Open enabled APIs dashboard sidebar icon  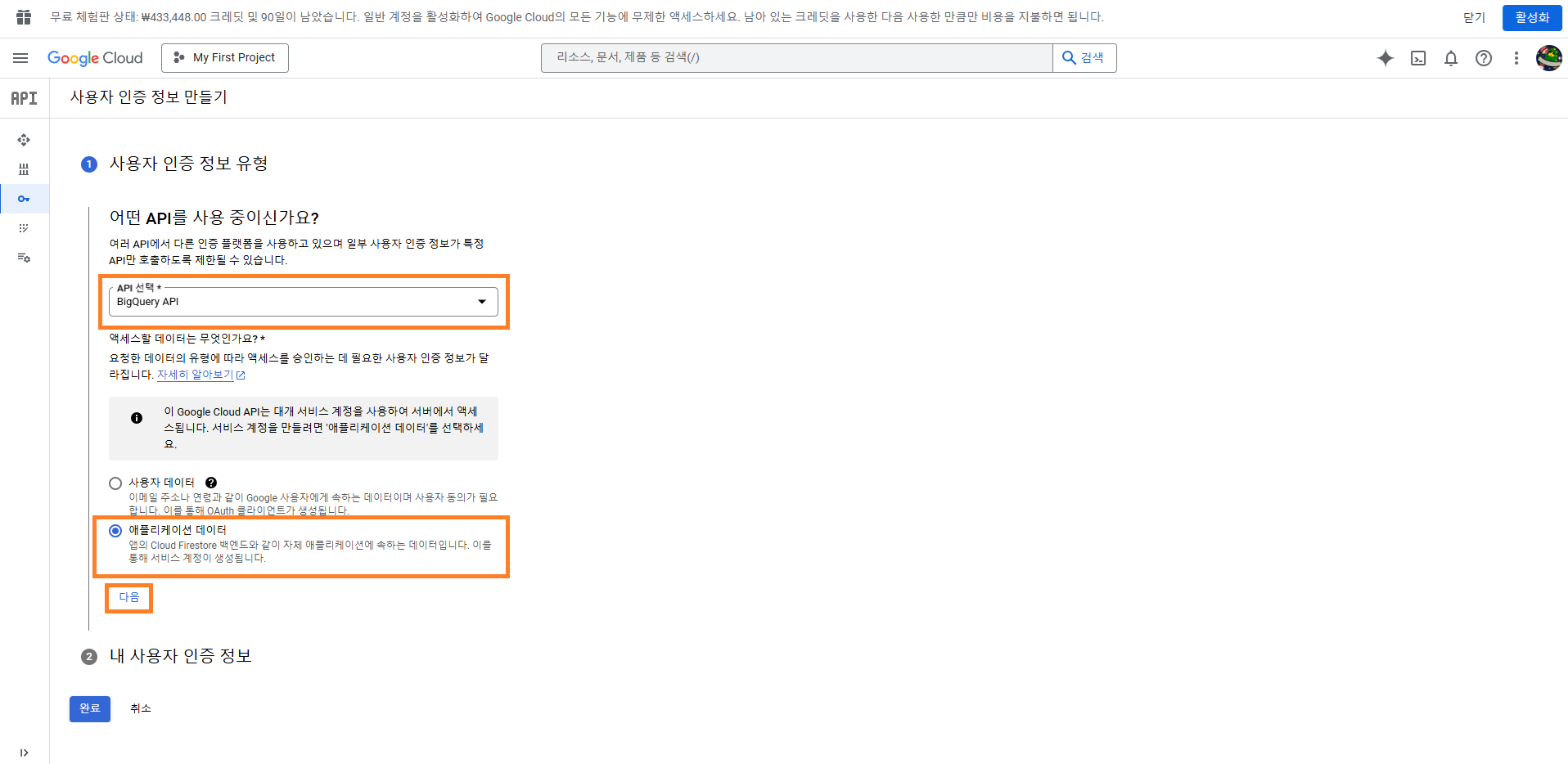(24, 140)
